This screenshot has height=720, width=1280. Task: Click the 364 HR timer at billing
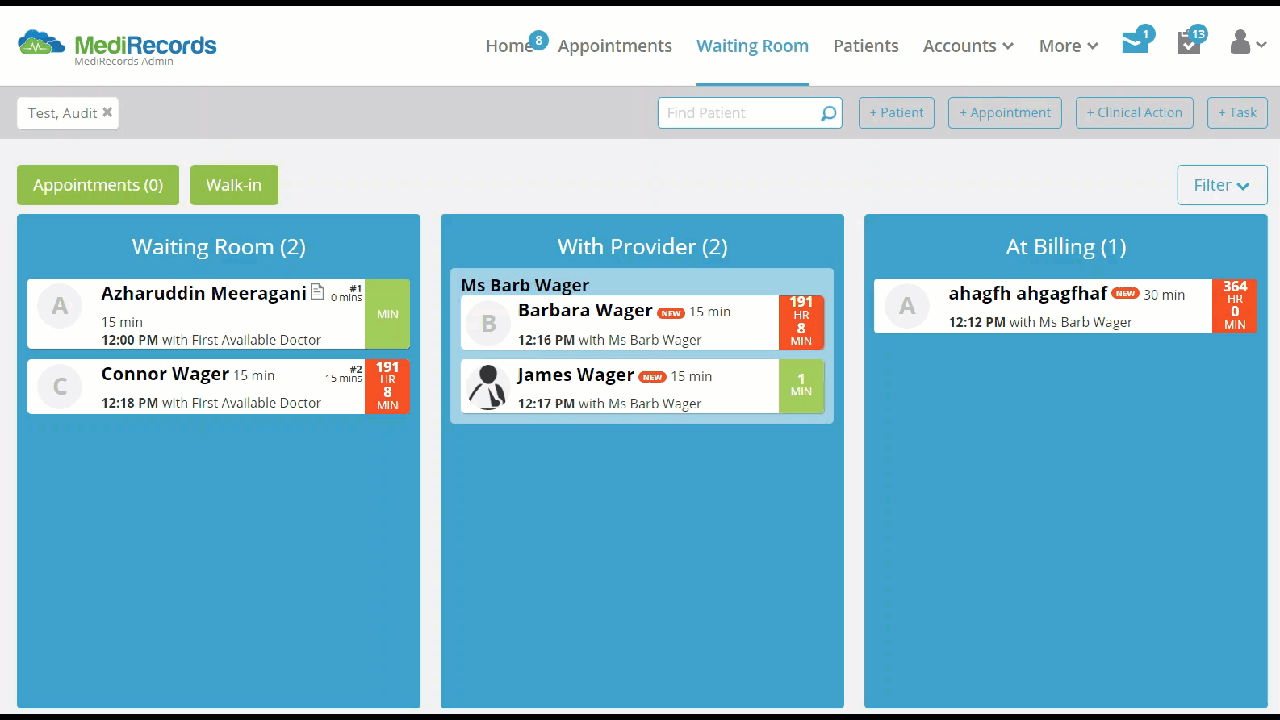(x=1235, y=306)
